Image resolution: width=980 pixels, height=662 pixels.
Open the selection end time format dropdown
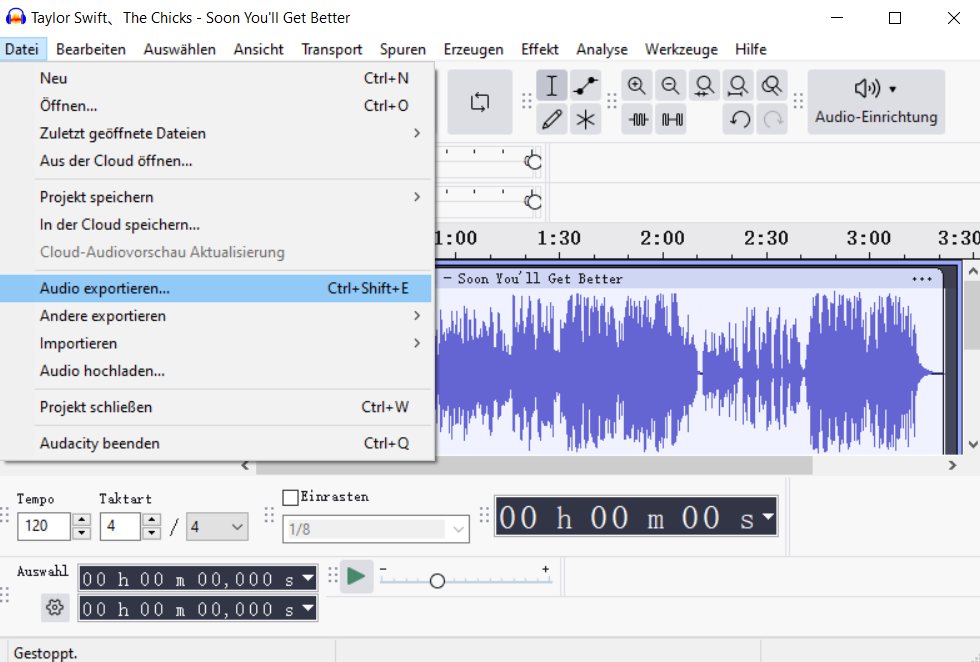(x=308, y=607)
